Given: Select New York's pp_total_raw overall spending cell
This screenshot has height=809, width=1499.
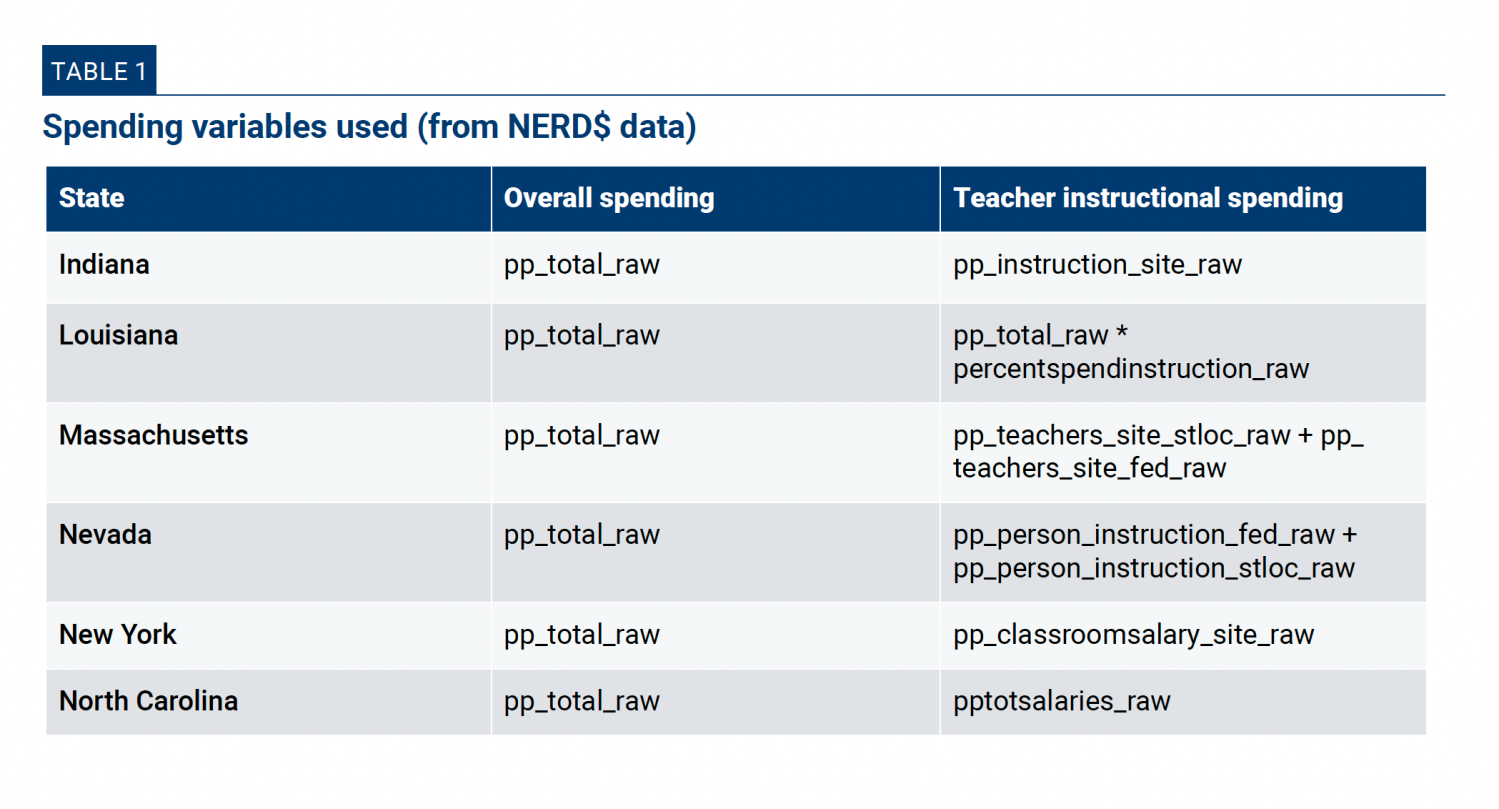Looking at the screenshot, I should point(582,635).
